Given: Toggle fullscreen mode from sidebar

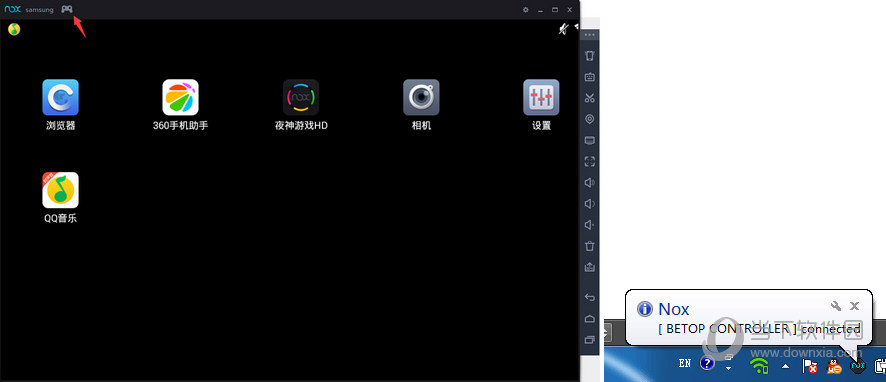Looking at the screenshot, I should pos(589,162).
